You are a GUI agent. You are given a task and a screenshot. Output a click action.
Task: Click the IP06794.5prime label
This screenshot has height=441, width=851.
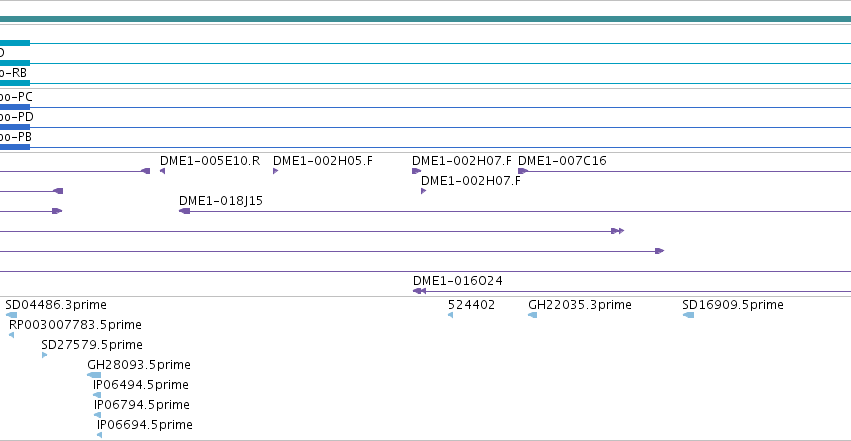pos(142,405)
